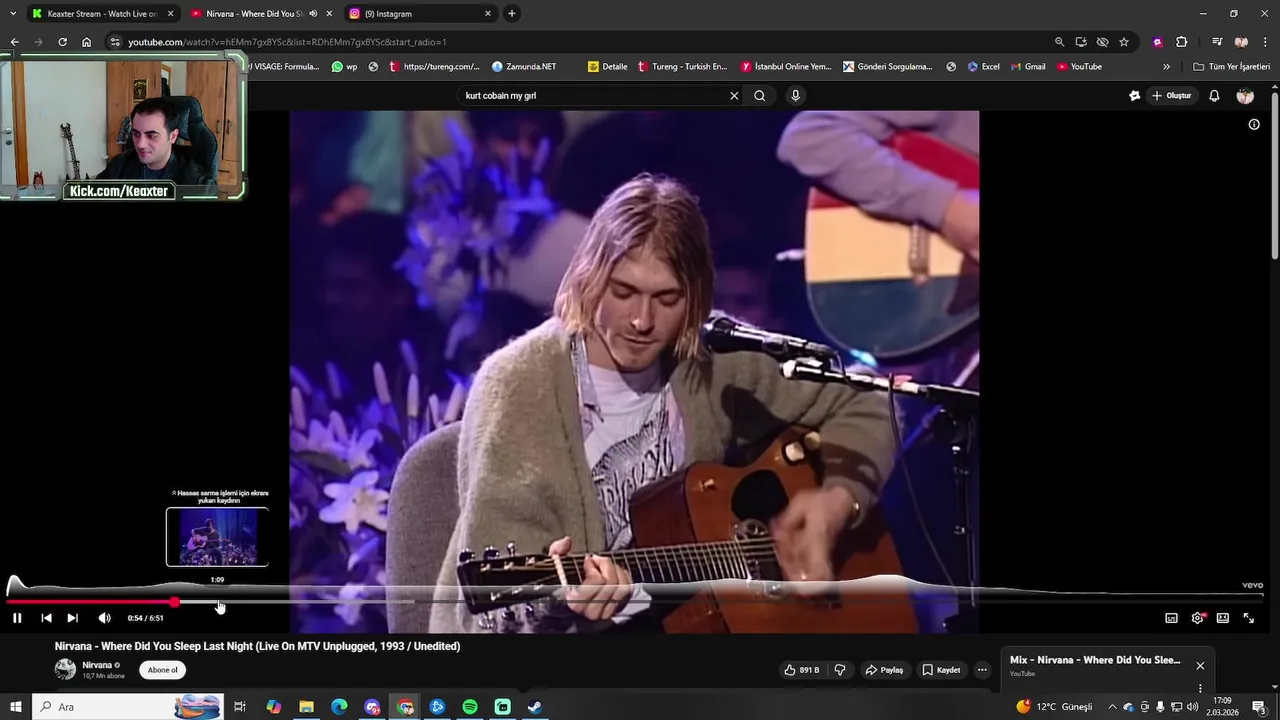
Task: Bookmark this page with the star icon
Action: tap(1124, 42)
